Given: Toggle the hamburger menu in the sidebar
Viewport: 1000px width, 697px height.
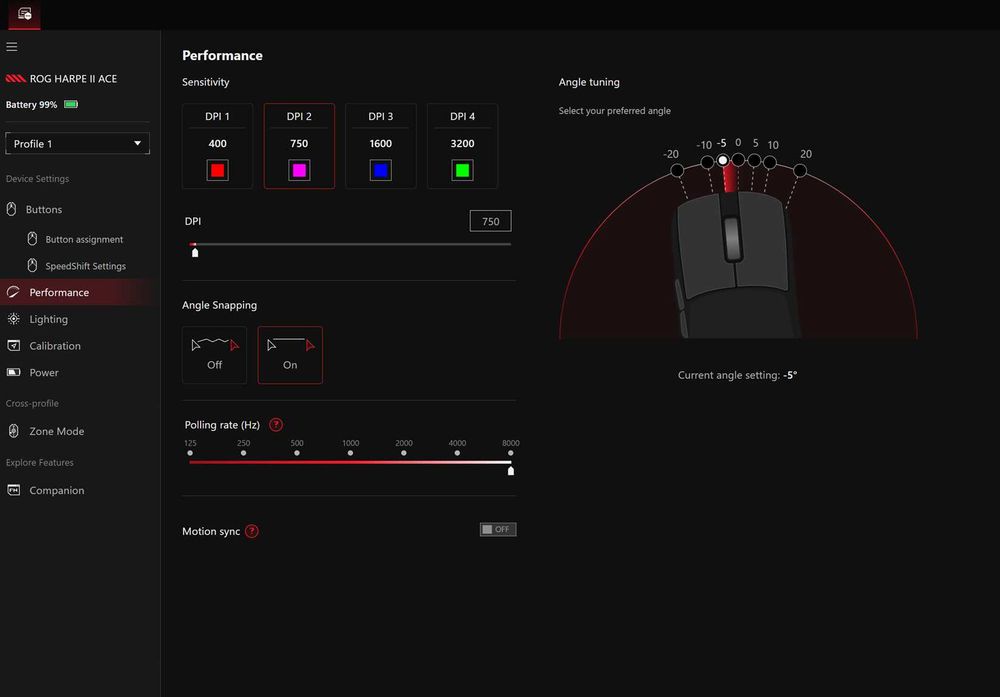Looking at the screenshot, I should (x=11, y=47).
